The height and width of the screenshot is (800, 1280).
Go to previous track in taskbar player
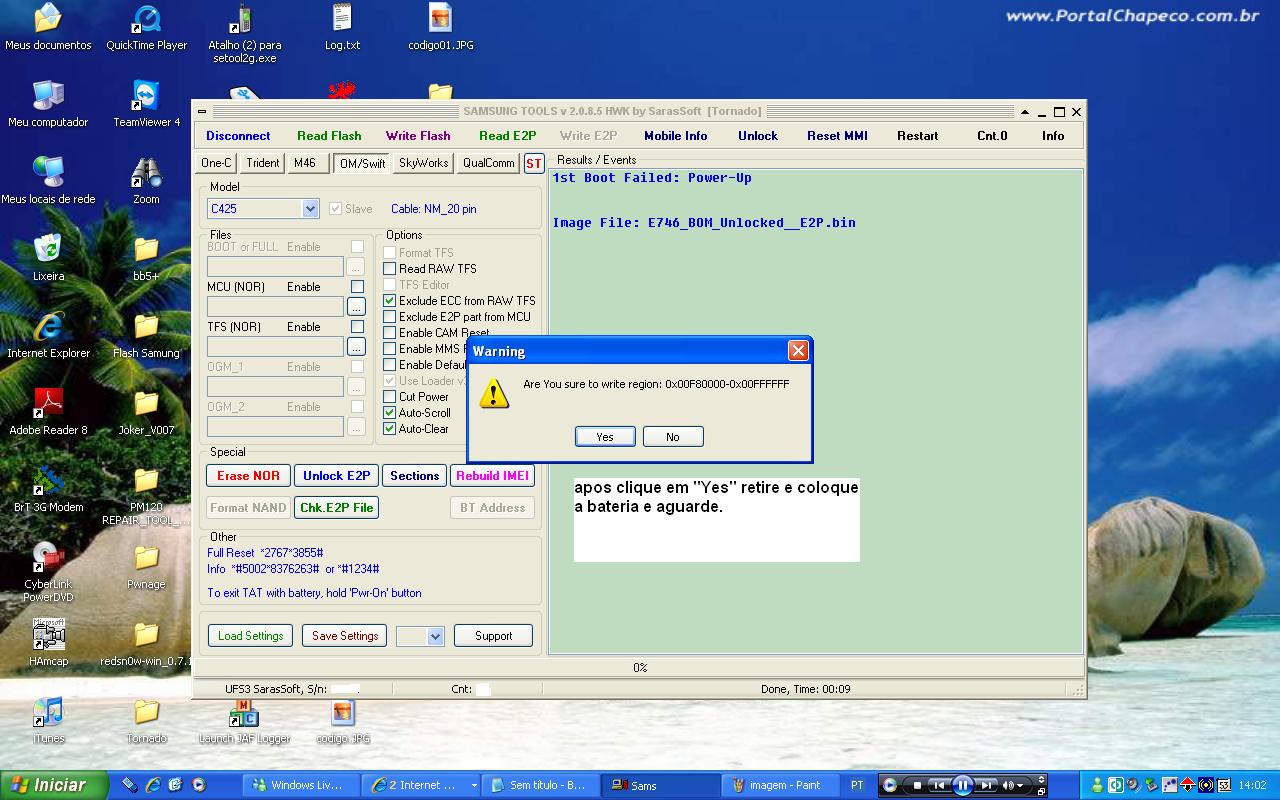[x=938, y=786]
